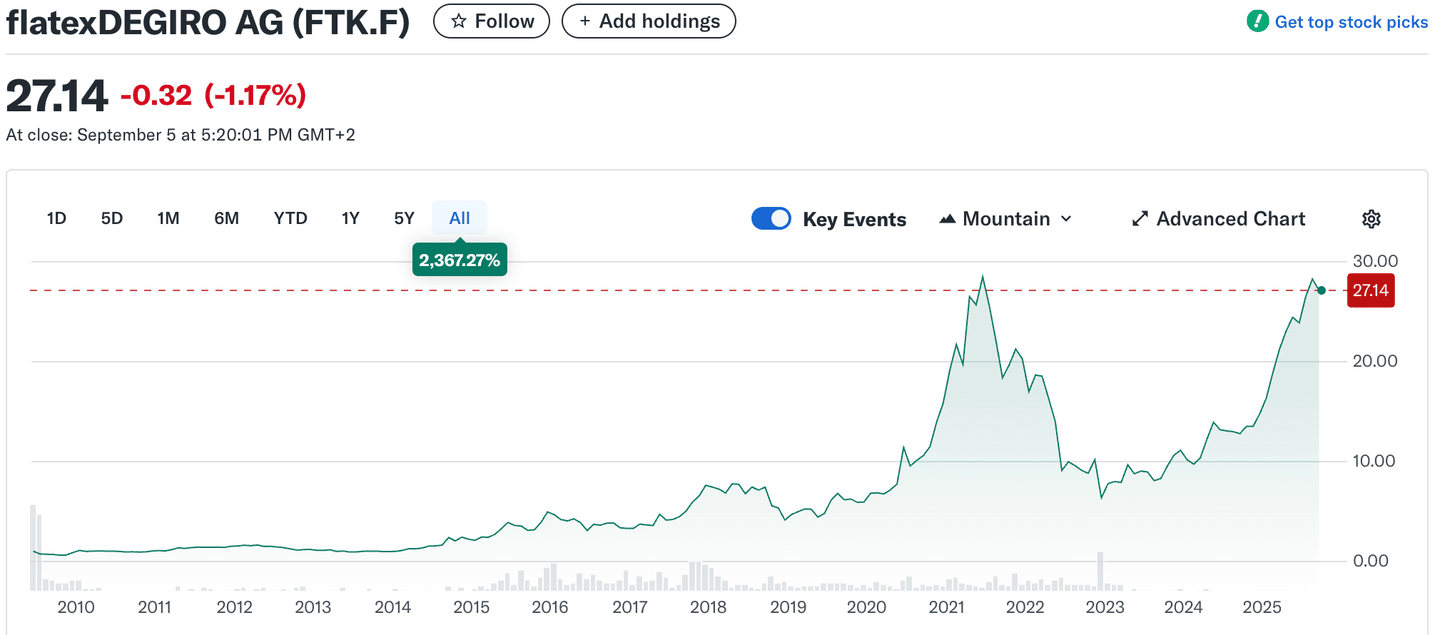Screen dimensions: 1440x635
Task: Switch chart to 6M range
Action: 226,218
